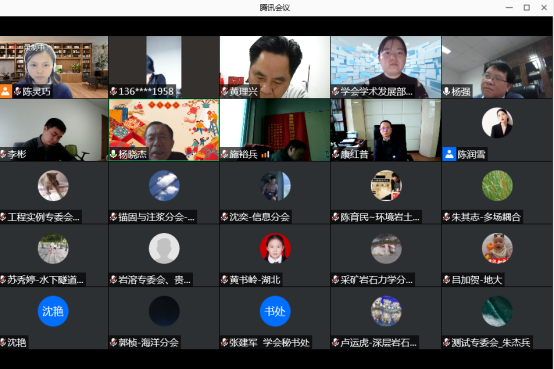Click the 郭桢-海洋分会 participant name label
This screenshot has height=369, width=554.
(148, 342)
